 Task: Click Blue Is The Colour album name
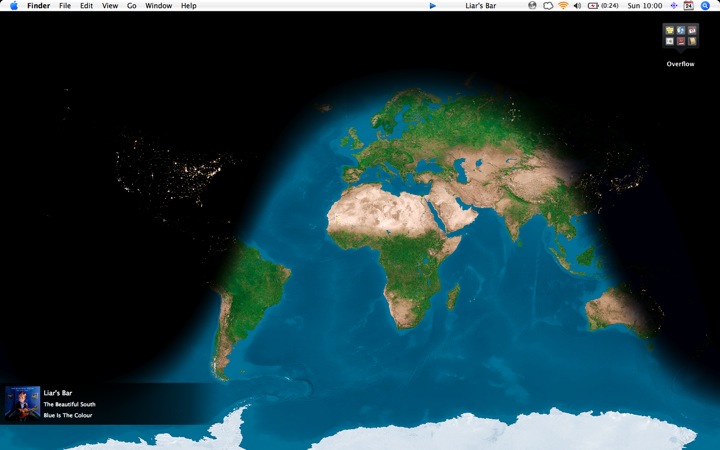[68, 415]
